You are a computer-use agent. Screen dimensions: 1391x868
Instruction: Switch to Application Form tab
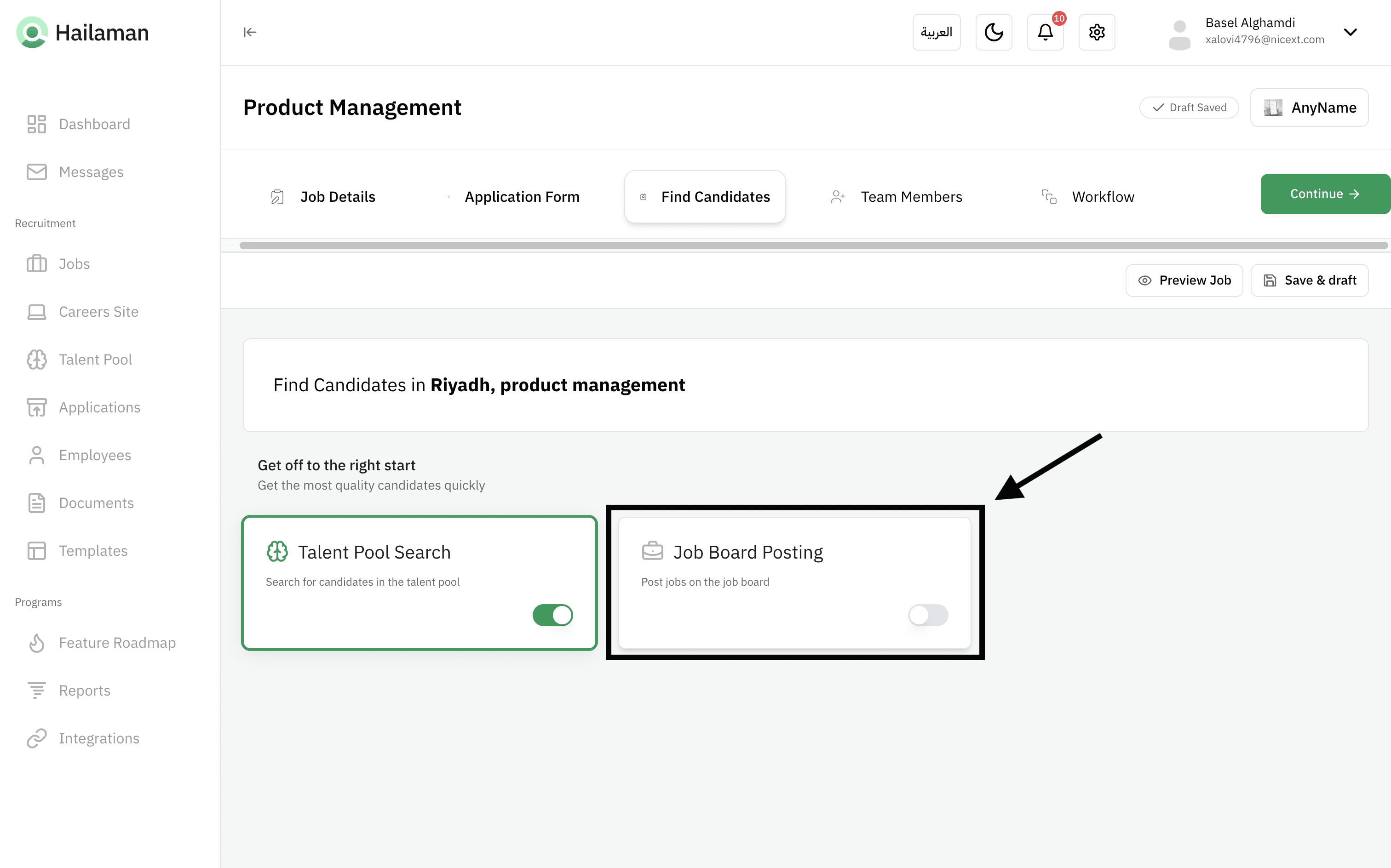point(521,197)
